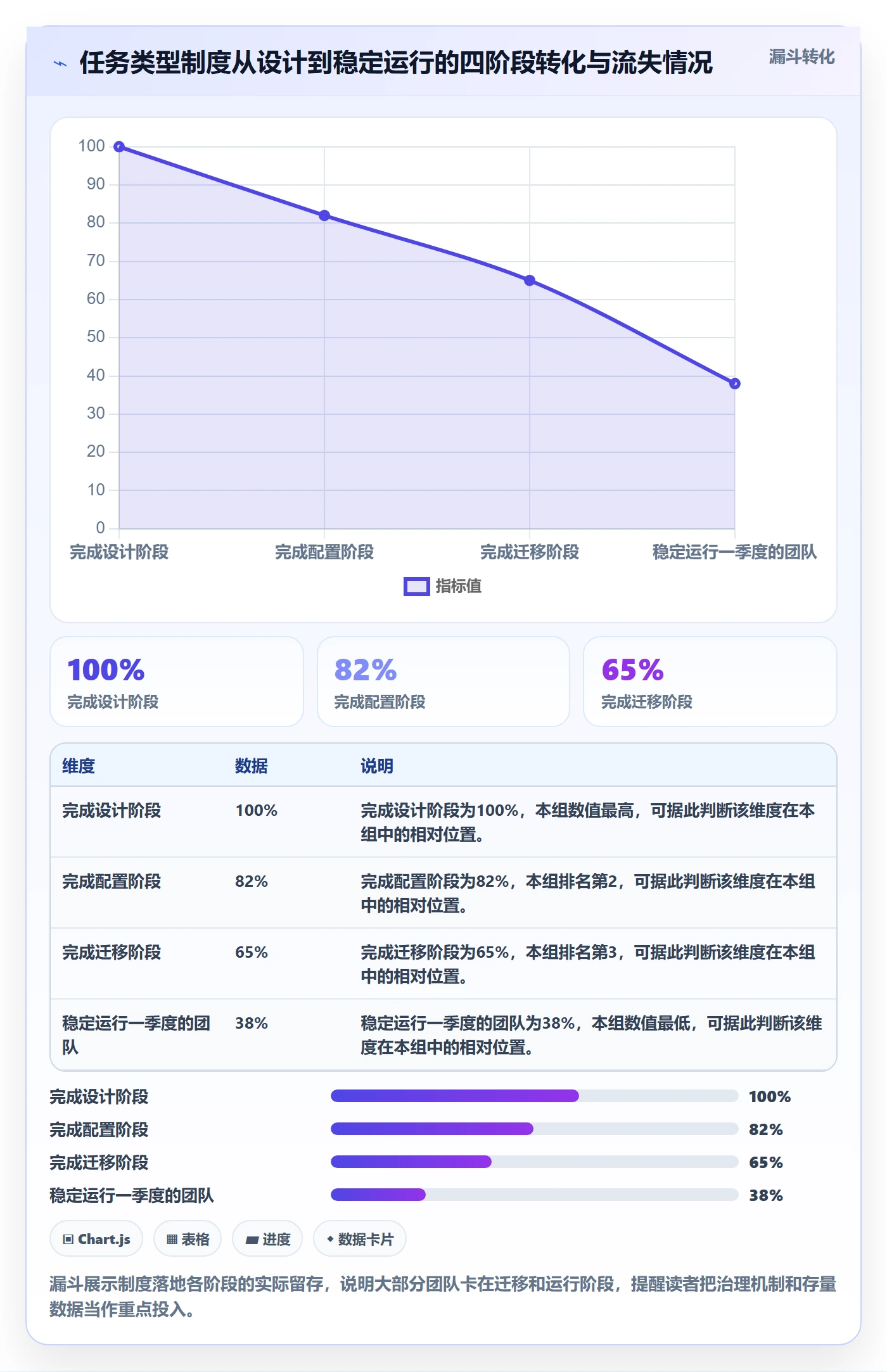Click the y-axis tick label 50
Screen dimensions: 887x1372
coord(96,337)
